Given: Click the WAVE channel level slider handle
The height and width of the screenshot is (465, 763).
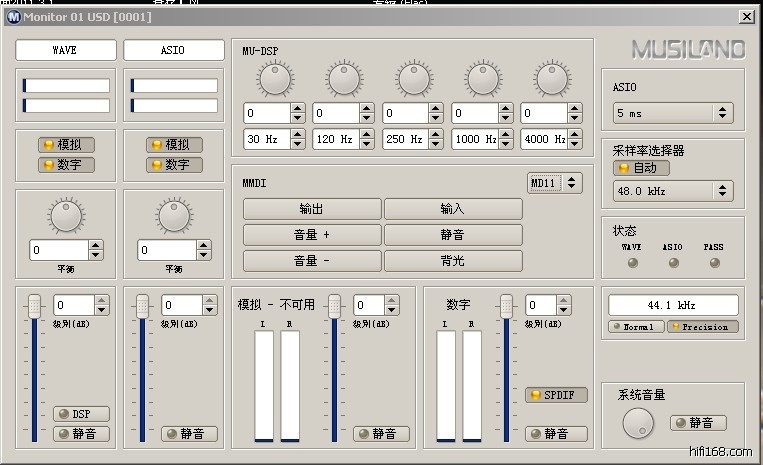Looking at the screenshot, I should pyautogui.click(x=35, y=304).
